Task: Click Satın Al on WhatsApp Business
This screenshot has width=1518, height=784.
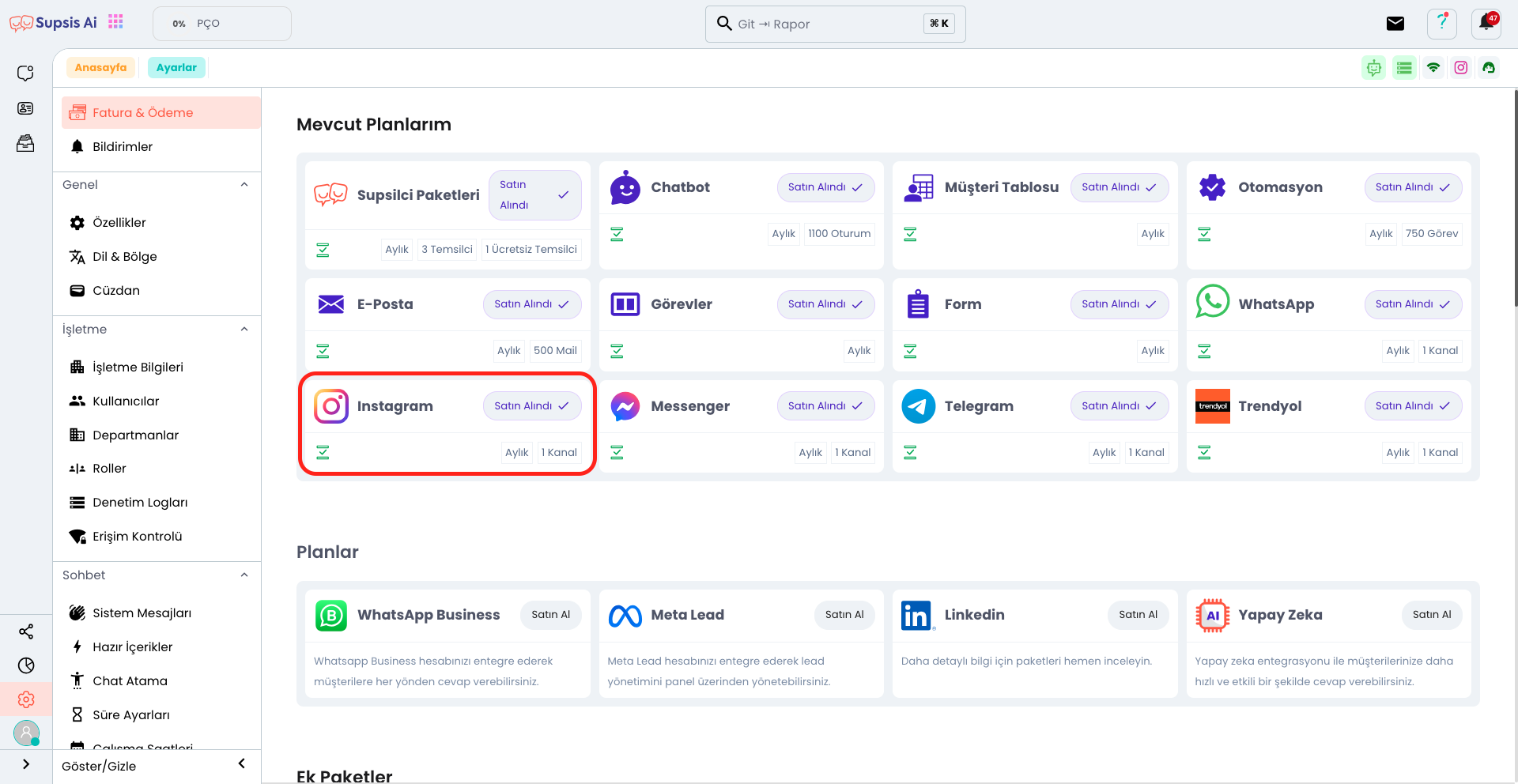Action: click(x=550, y=615)
